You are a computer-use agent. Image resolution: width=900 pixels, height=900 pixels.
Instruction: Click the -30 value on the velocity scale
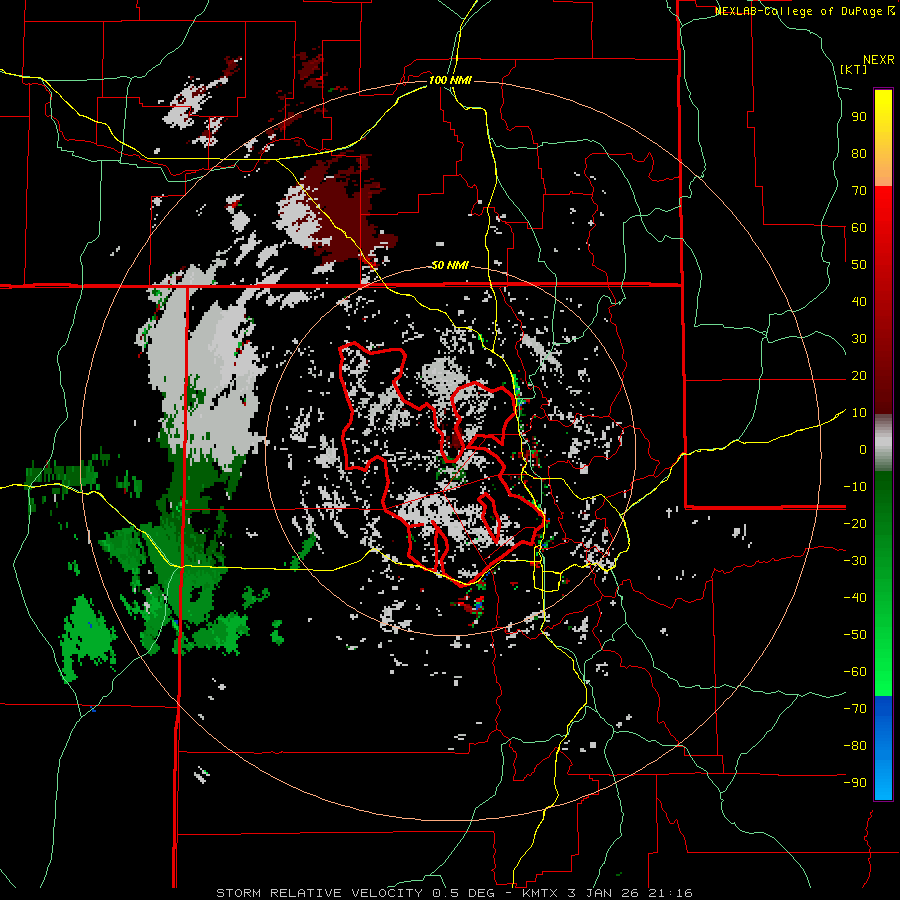coord(855,561)
